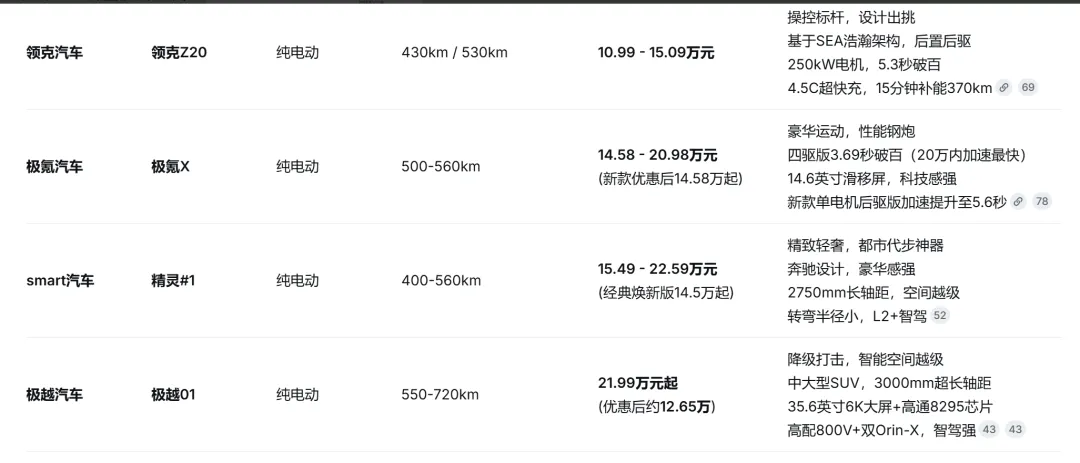Select the 领克Z20 model name
Image resolution: width=1080 pixels, height=463 pixels.
pos(179,52)
